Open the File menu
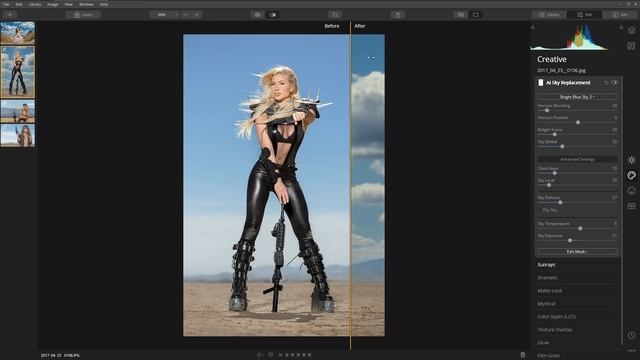640x360 pixels. point(6,4)
